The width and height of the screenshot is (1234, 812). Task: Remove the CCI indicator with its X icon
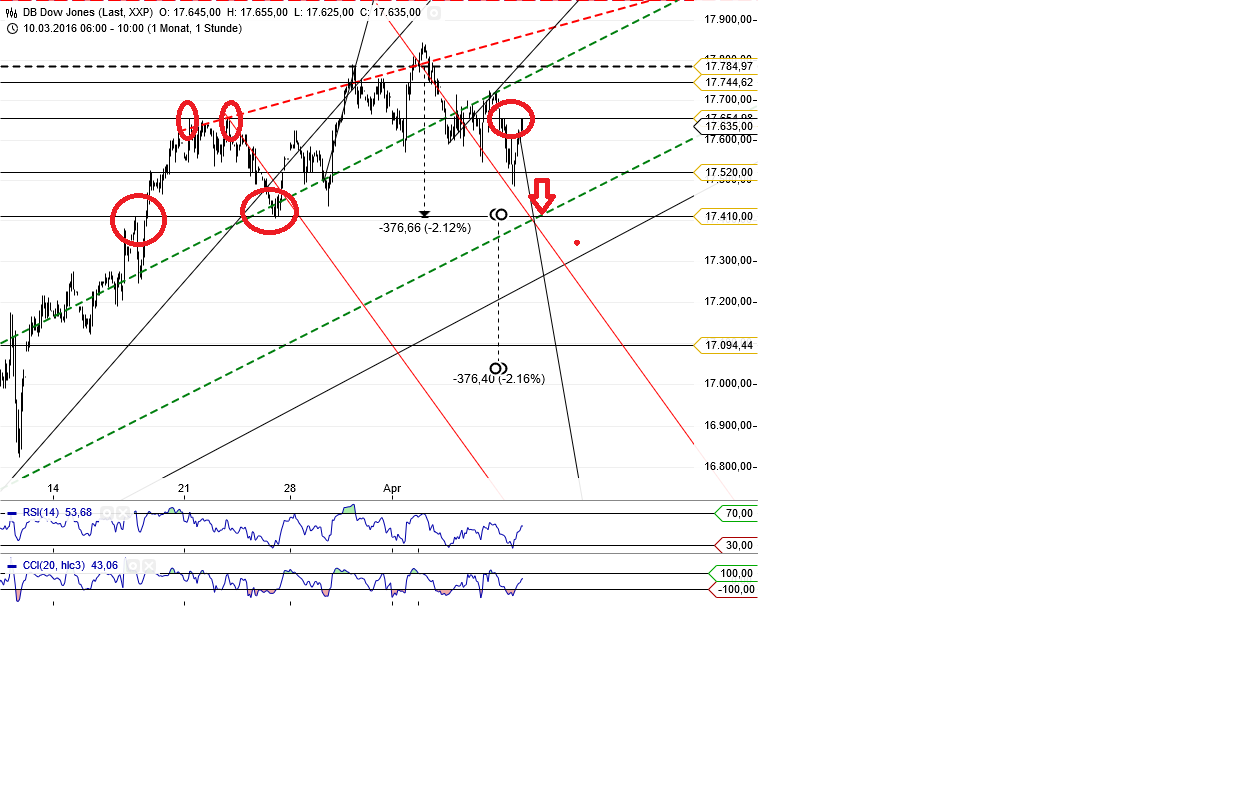click(148, 566)
